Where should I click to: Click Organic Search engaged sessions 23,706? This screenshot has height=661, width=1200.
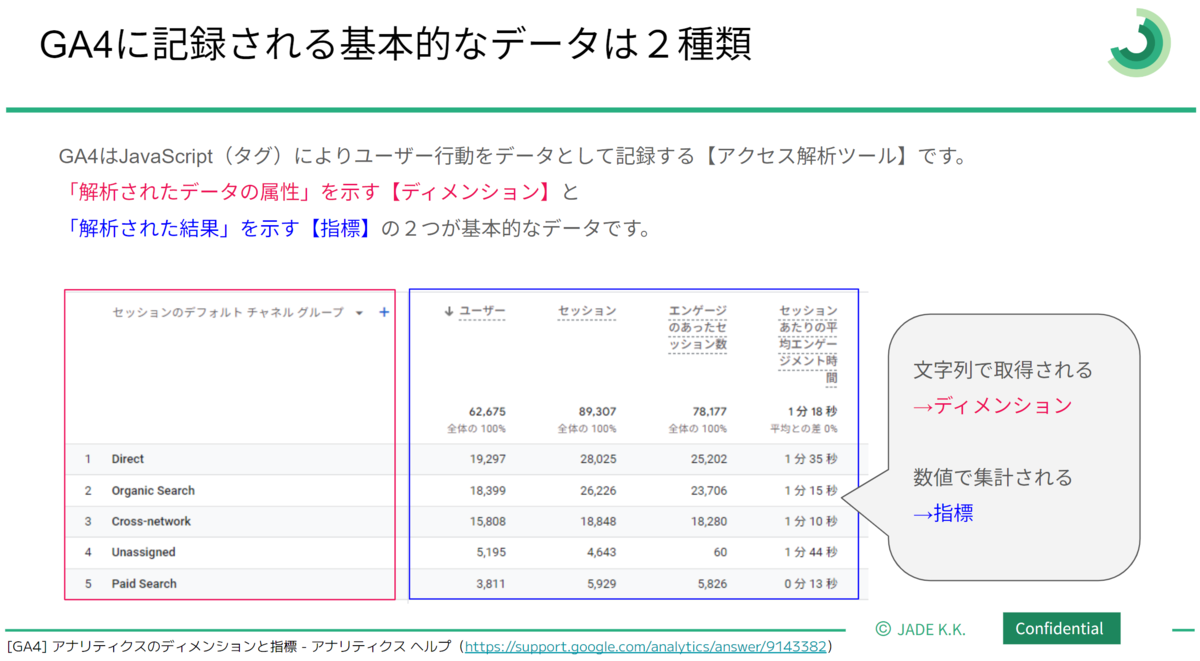point(708,491)
